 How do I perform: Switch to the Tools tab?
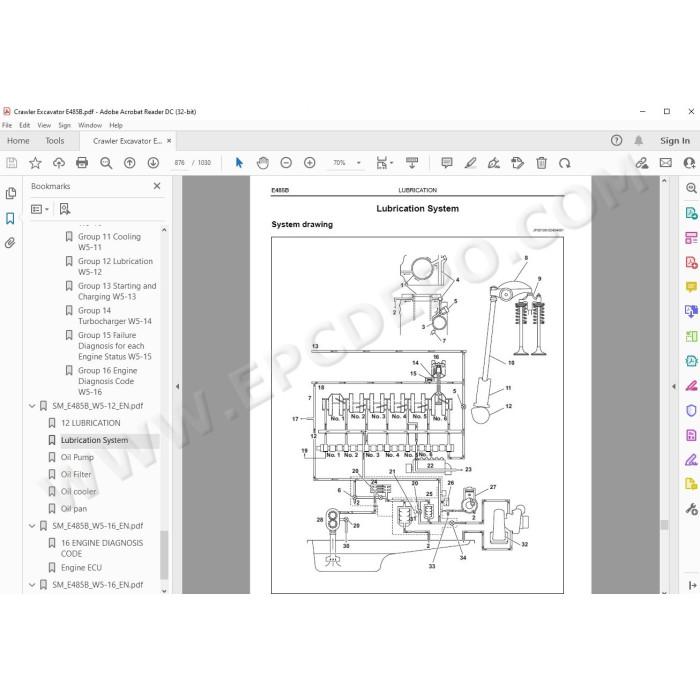(55, 141)
